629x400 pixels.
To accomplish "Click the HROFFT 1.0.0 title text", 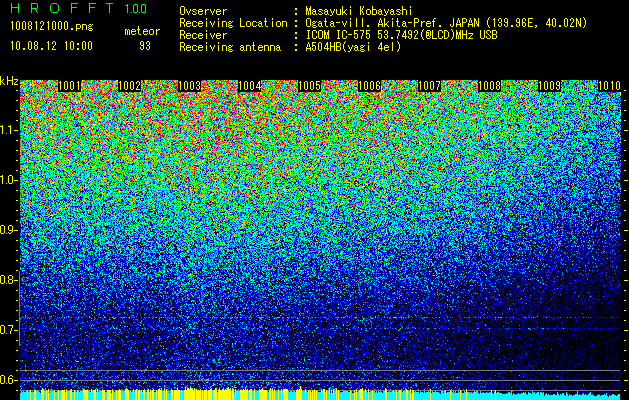I will pyautogui.click(x=79, y=8).
